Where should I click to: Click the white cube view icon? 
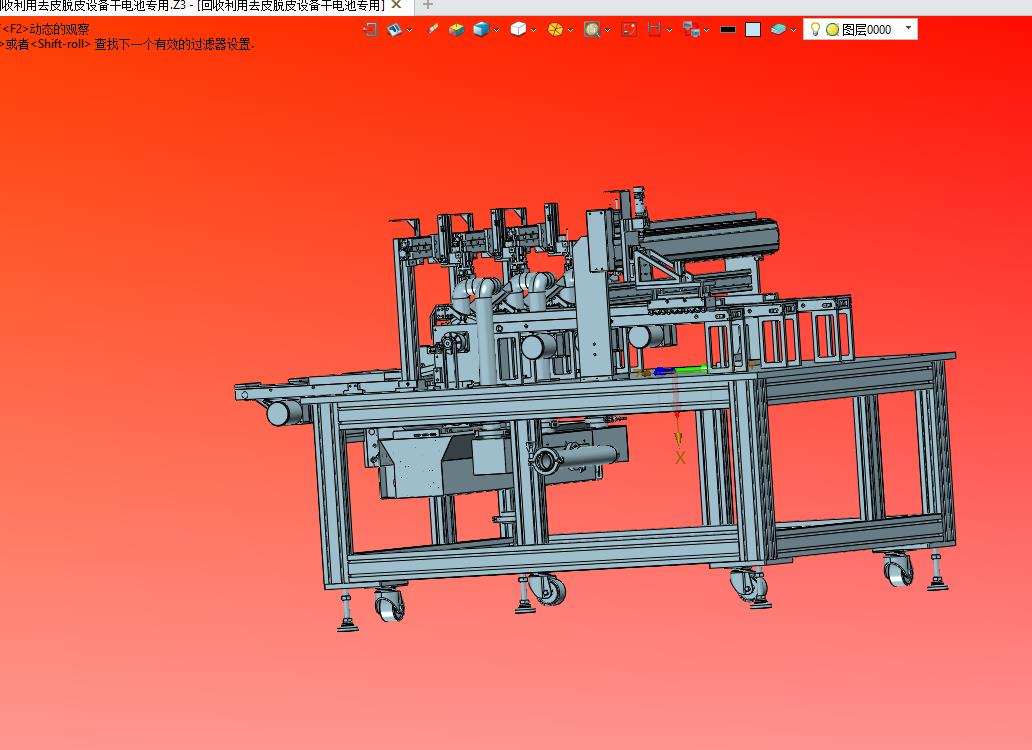(519, 29)
